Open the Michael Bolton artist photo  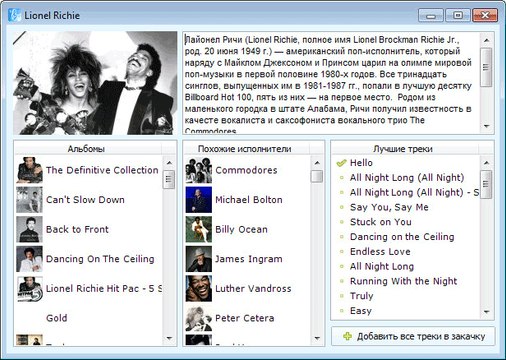[x=199, y=200]
